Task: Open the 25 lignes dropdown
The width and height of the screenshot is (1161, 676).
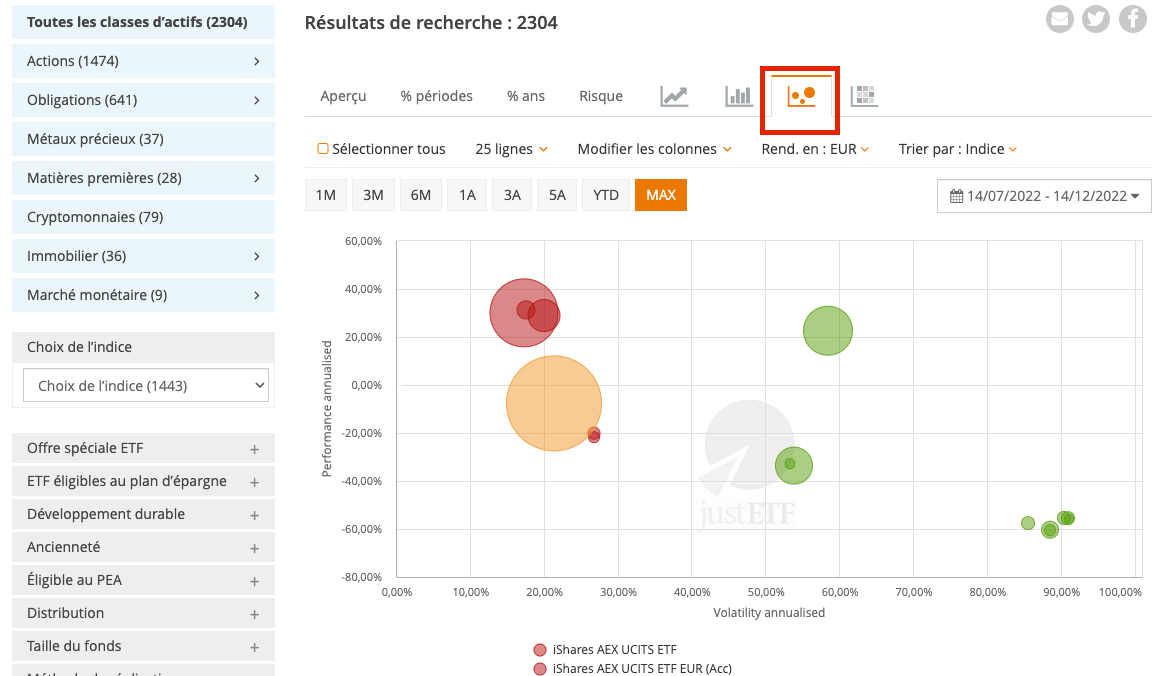Action: pos(511,148)
